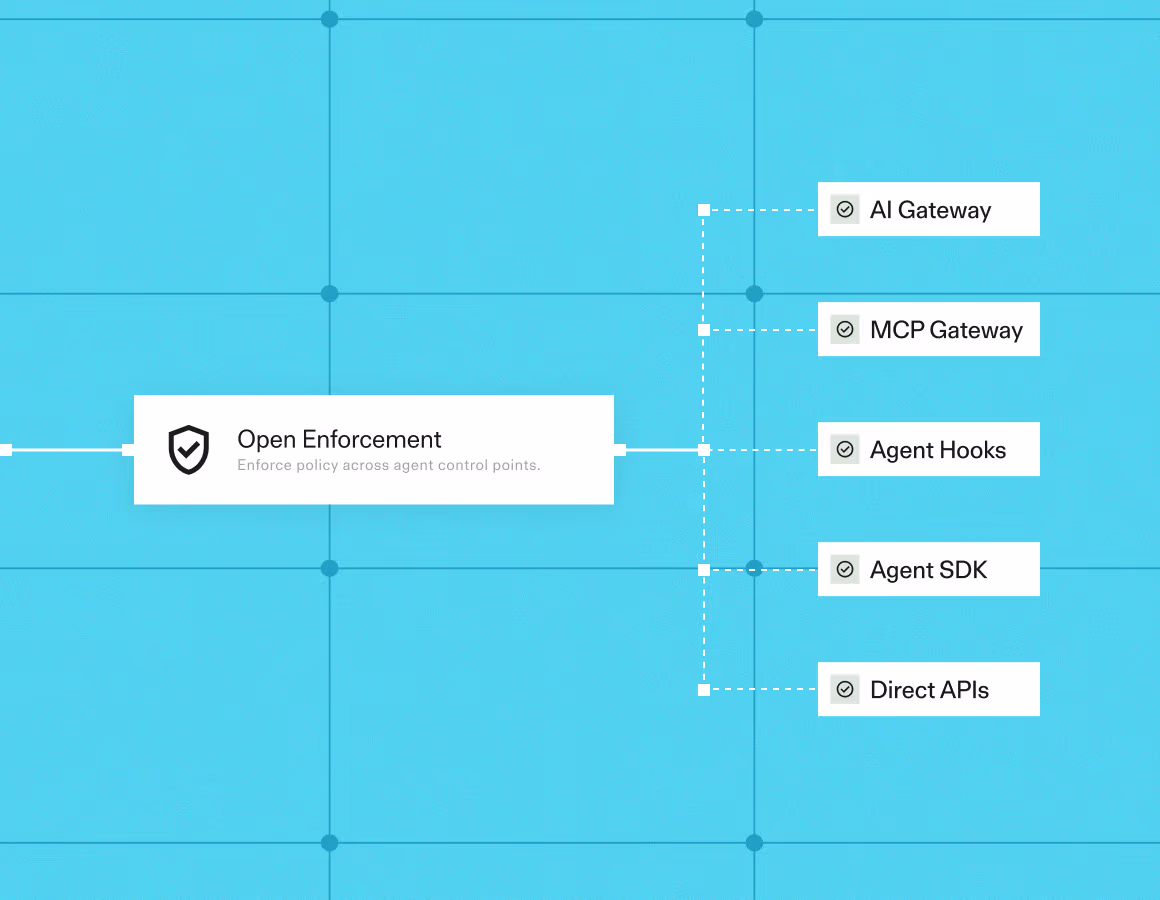The image size is (1160, 900).
Task: Click the check icon beside Agent SDK
Action: [845, 569]
